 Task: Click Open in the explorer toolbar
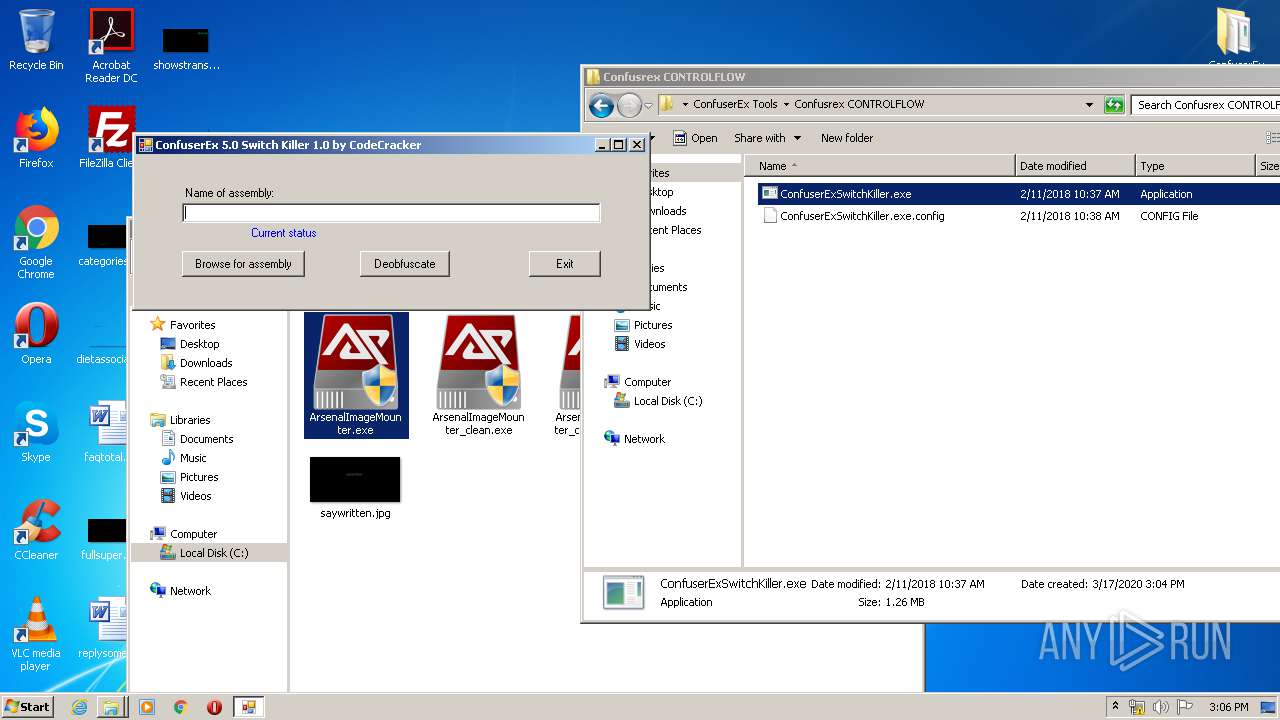(695, 138)
